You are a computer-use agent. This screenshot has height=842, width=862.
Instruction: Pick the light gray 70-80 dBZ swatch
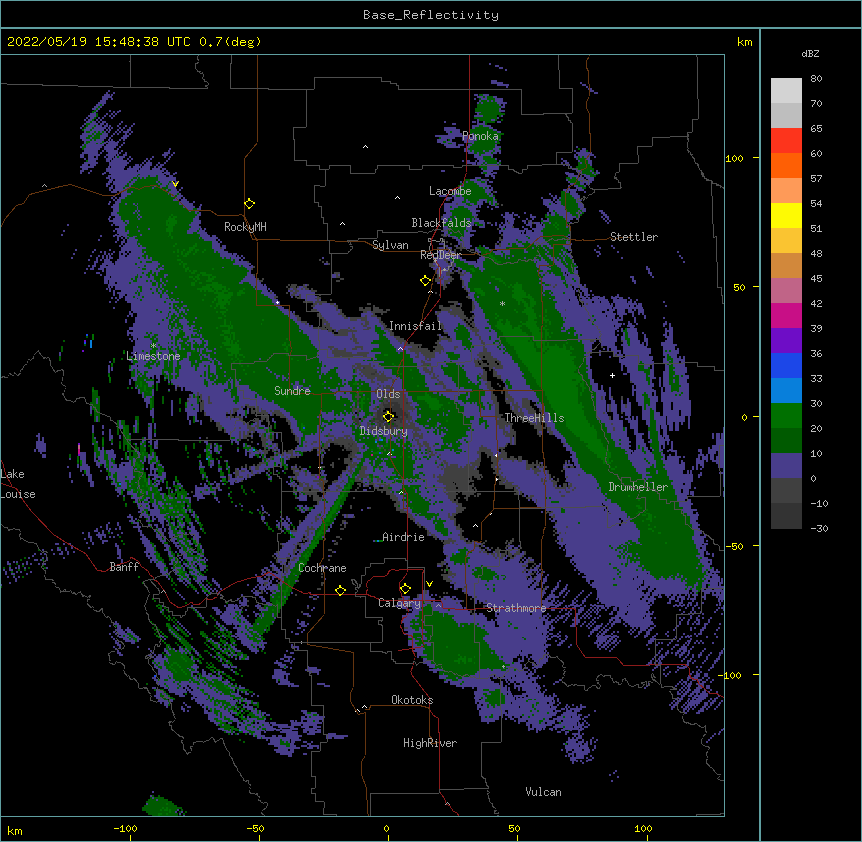[786, 90]
